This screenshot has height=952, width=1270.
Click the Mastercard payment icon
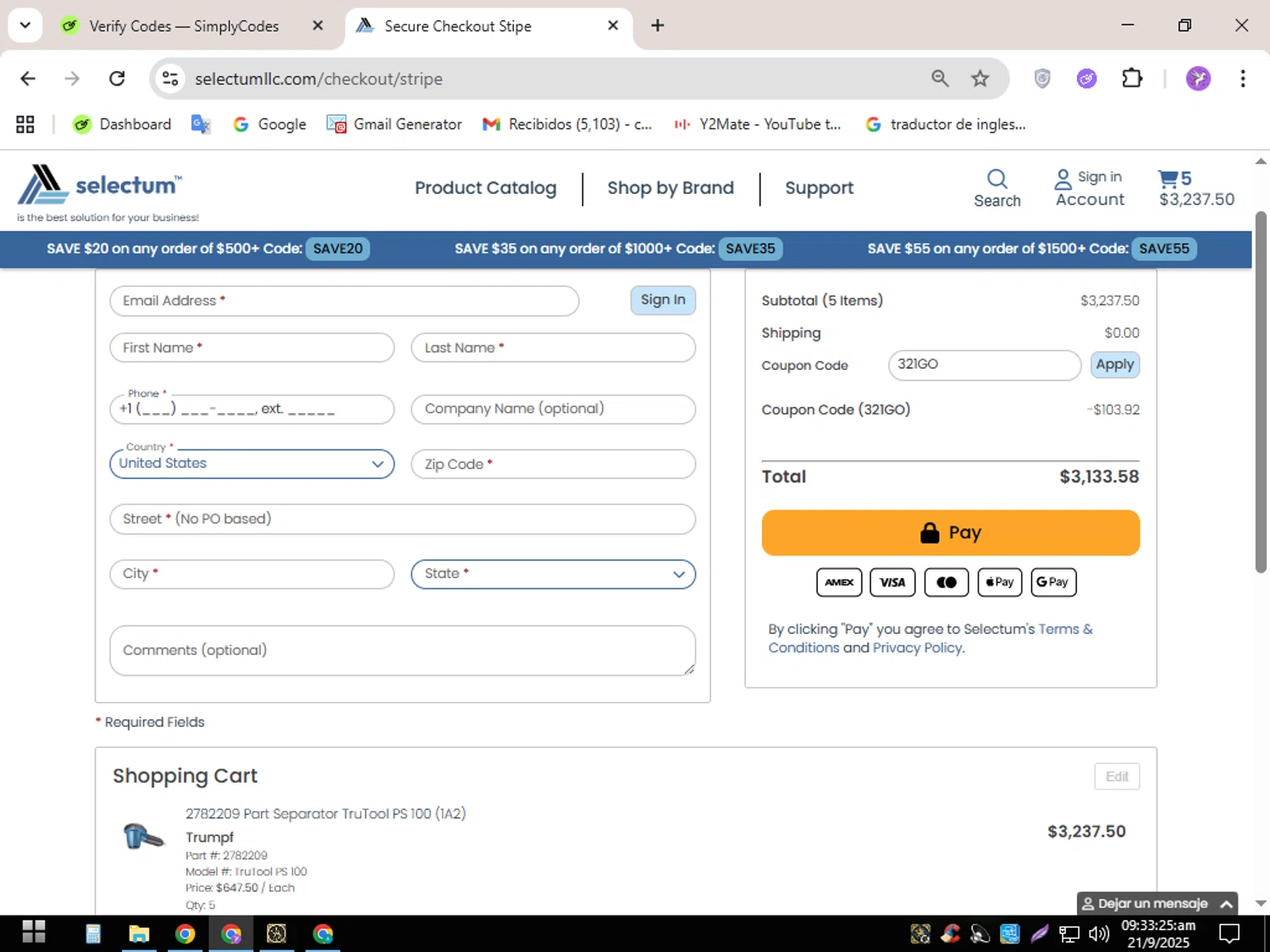pos(947,582)
